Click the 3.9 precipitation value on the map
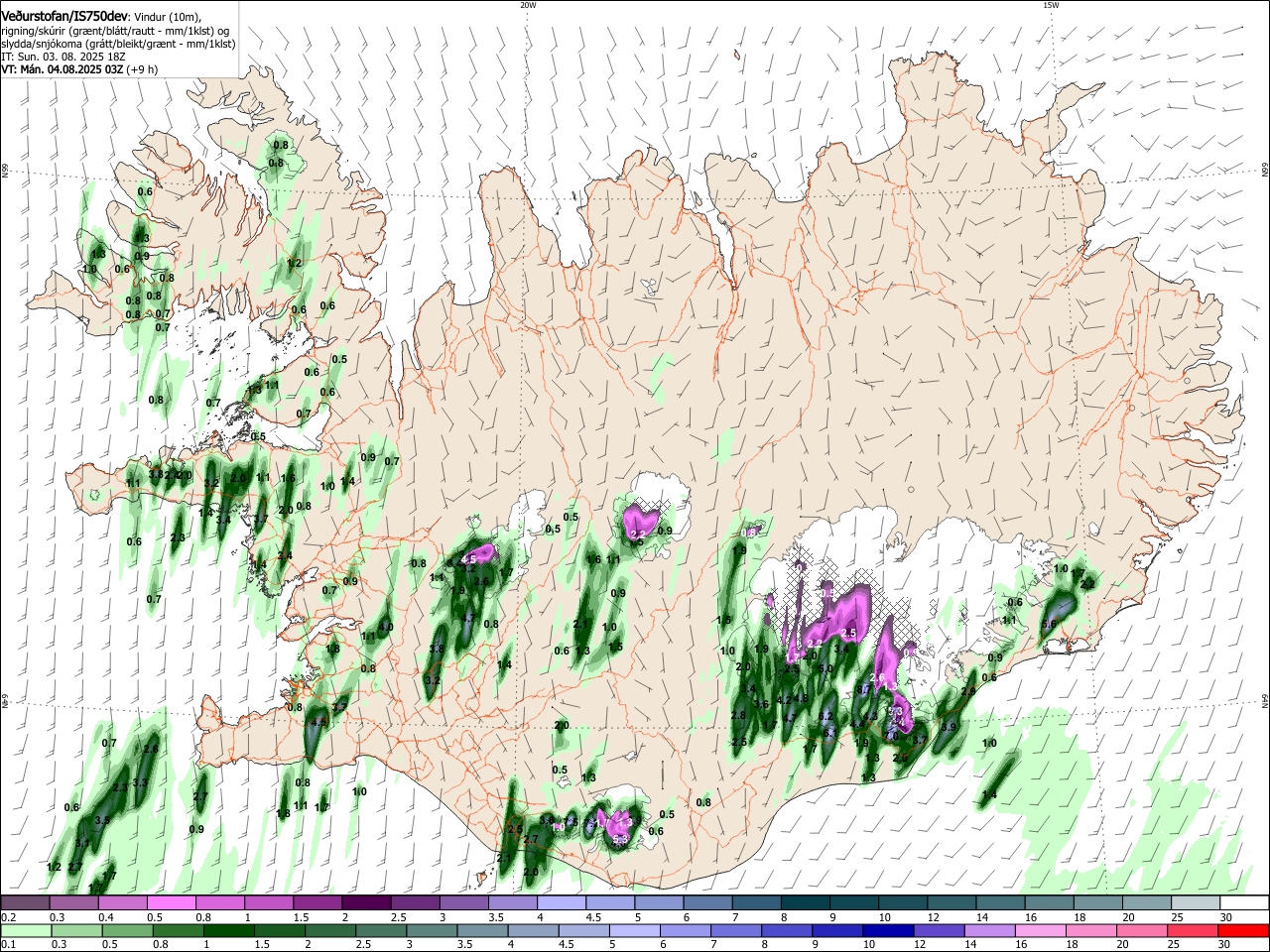 (x=948, y=727)
